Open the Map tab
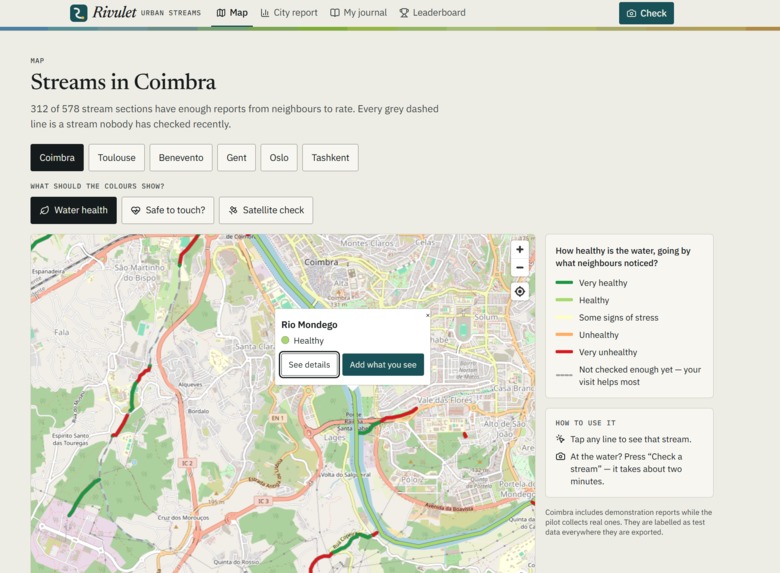The height and width of the screenshot is (573, 780). pyautogui.click(x=232, y=13)
